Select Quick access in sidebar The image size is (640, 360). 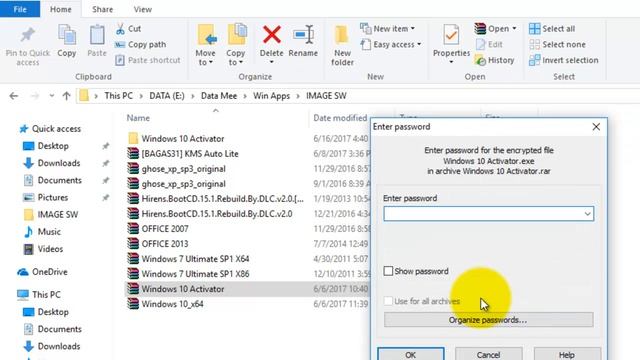click(x=50, y=129)
